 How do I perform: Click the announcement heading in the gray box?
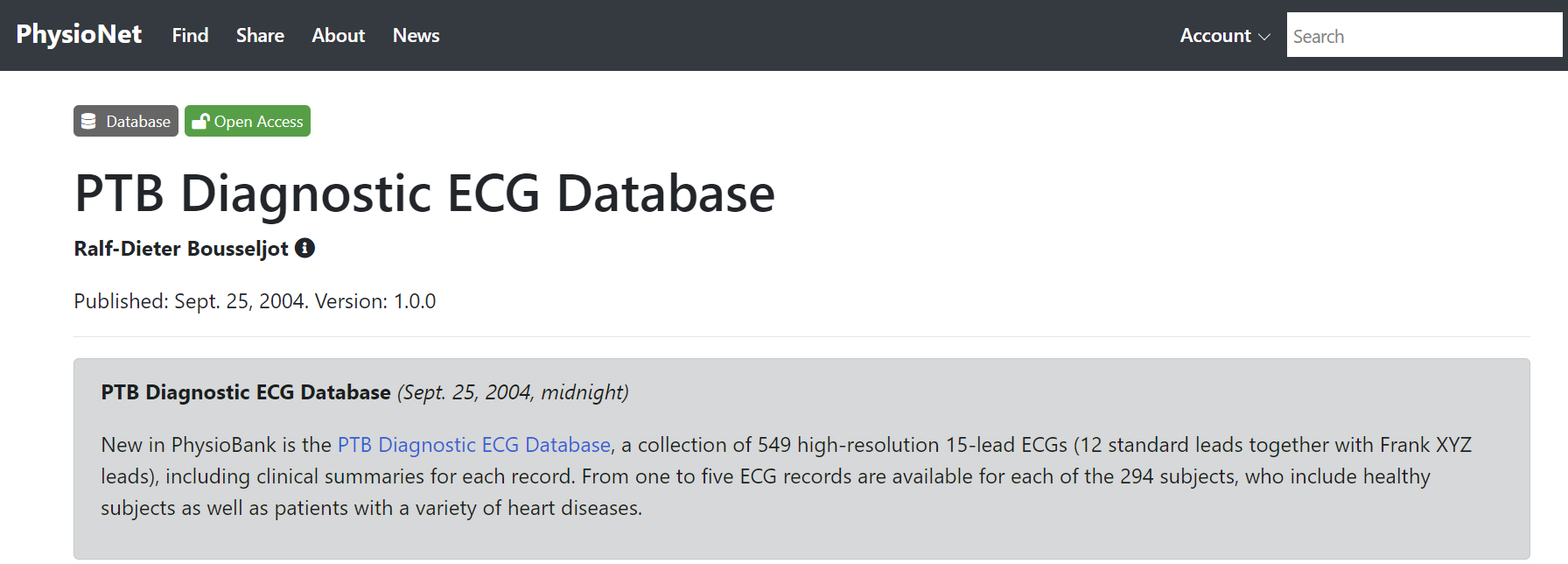246,392
